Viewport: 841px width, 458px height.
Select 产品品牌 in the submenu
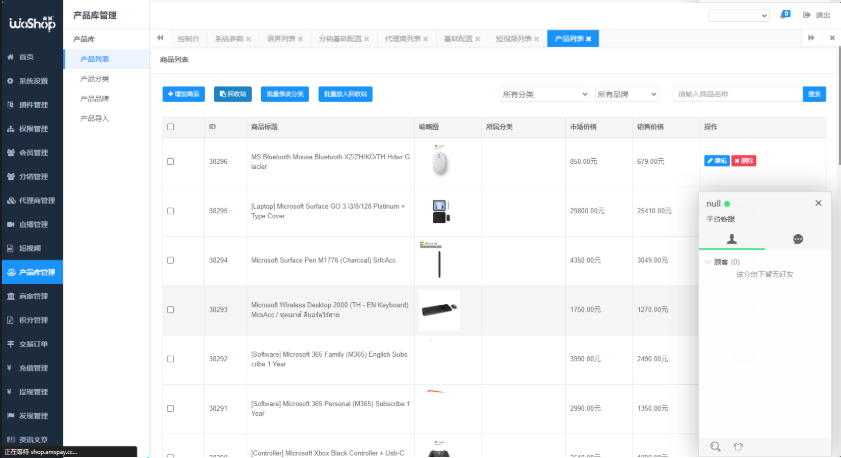(94, 99)
